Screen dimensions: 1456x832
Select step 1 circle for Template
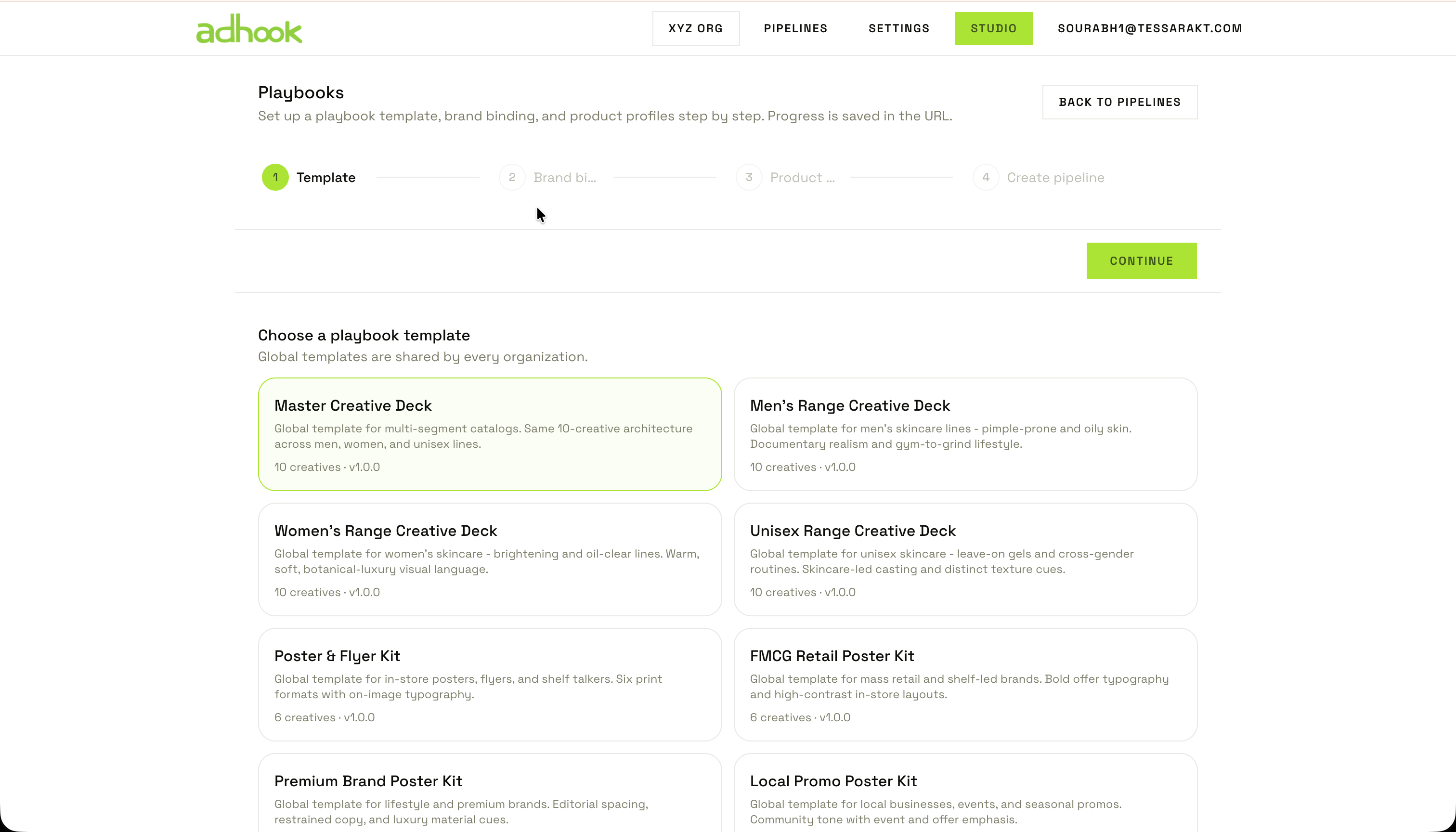click(x=275, y=177)
